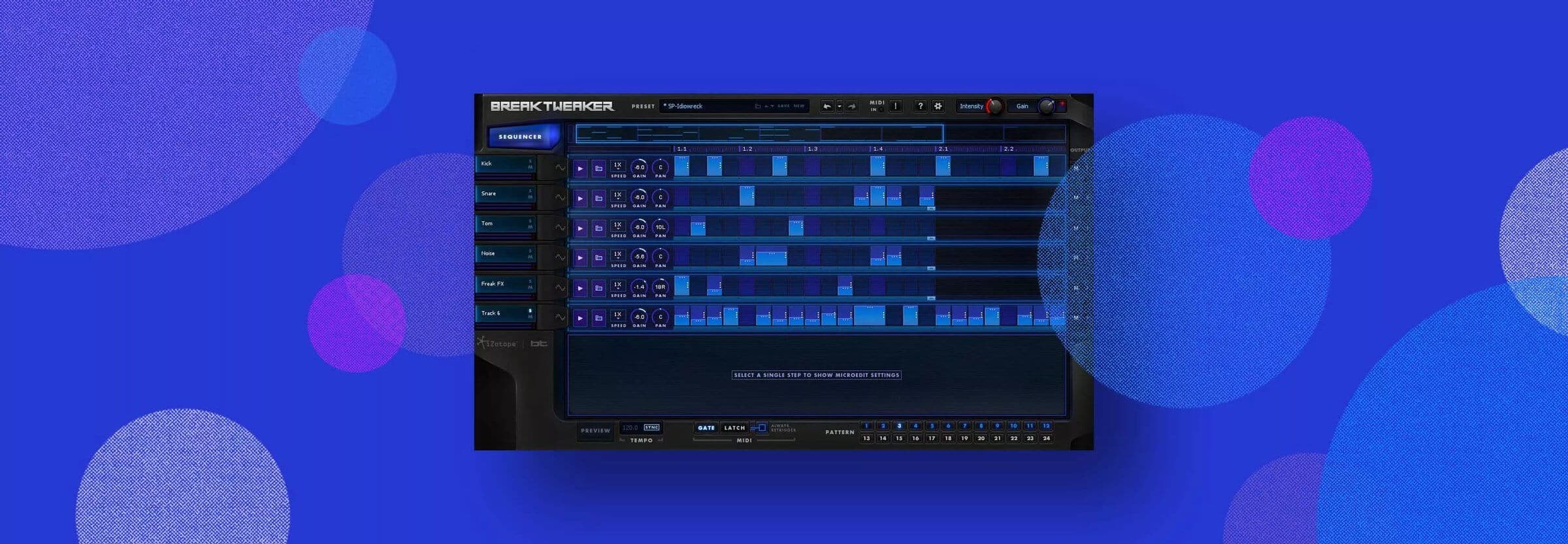Open settings with the gear icon
The image size is (1568, 544).
pos(938,106)
